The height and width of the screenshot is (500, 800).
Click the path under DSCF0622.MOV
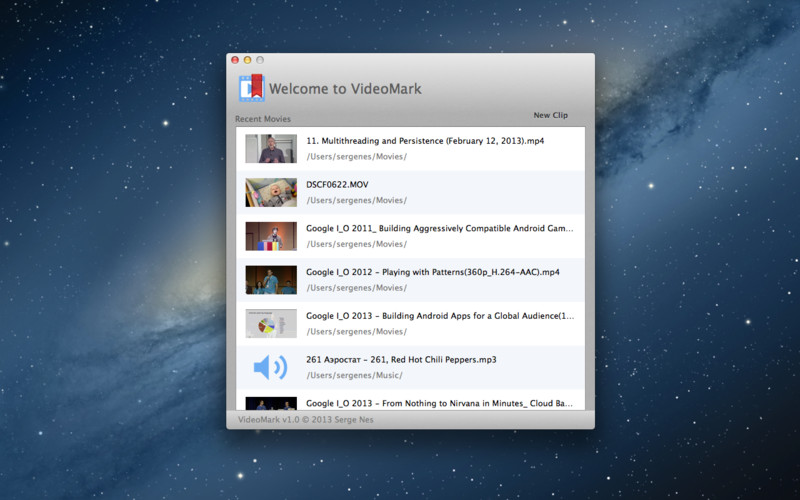tap(357, 201)
